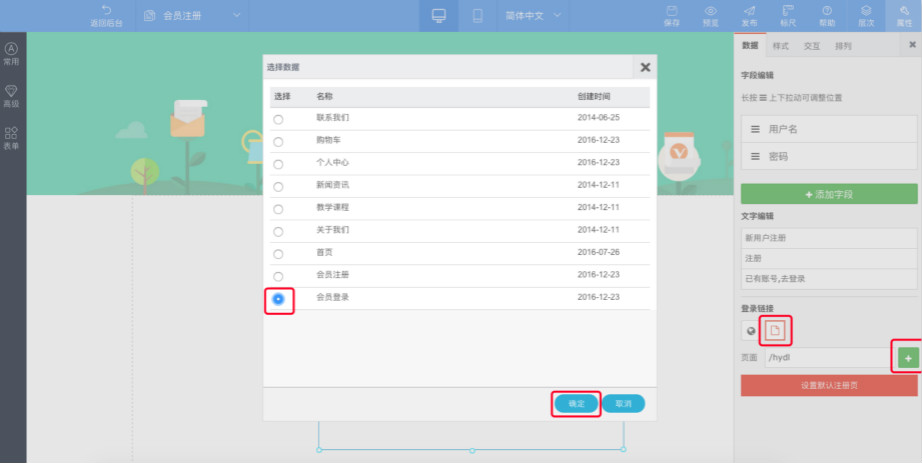This screenshot has height=463, width=922.
Task: Select the 购物车 radio button
Action: coord(278,141)
